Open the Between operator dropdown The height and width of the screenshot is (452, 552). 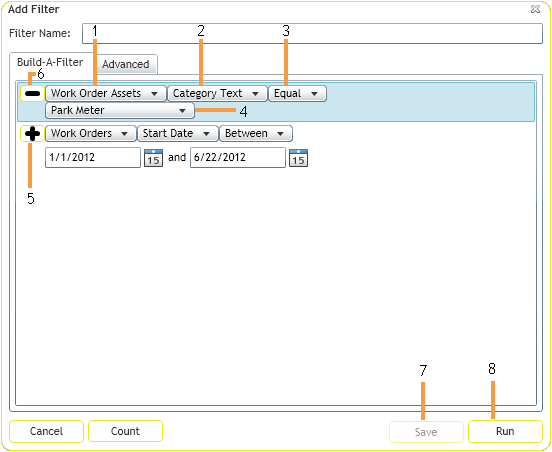coord(256,134)
